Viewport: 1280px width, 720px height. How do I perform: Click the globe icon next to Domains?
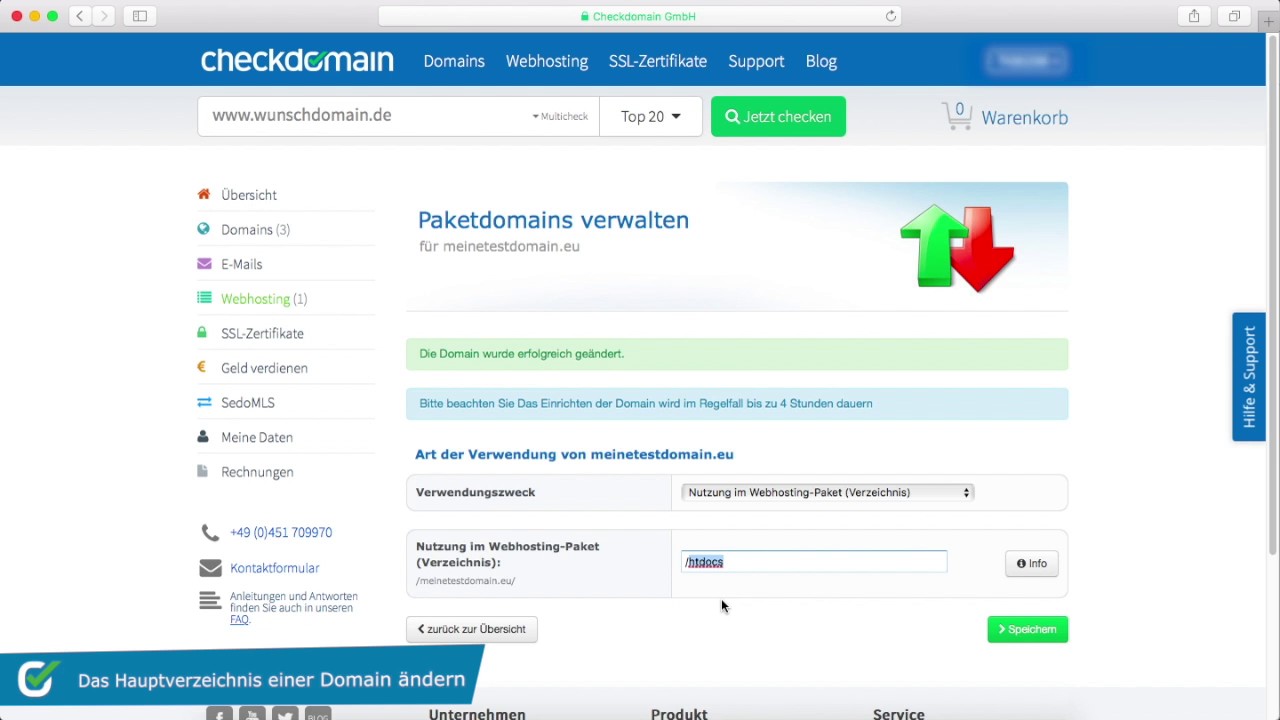pos(204,229)
